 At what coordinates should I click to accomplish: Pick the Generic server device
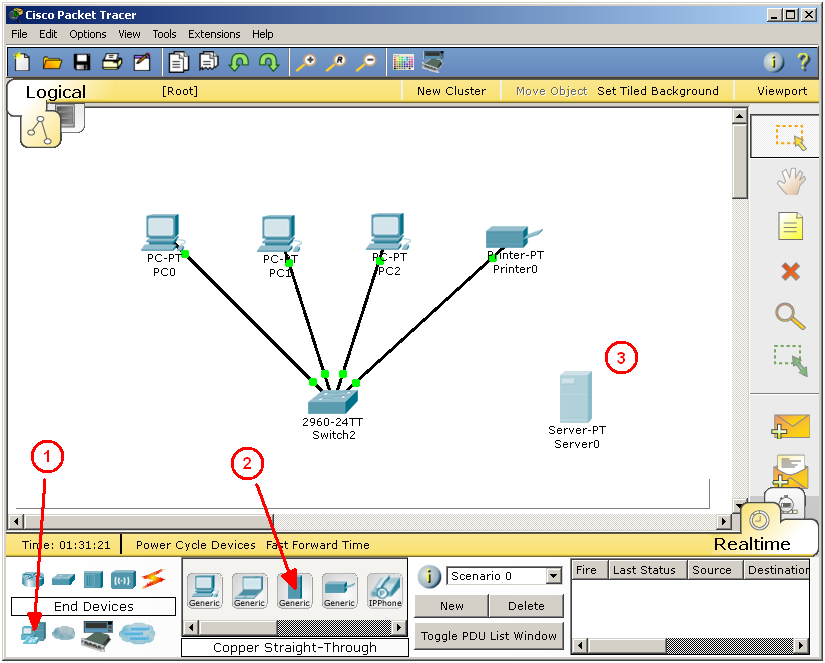click(x=295, y=591)
